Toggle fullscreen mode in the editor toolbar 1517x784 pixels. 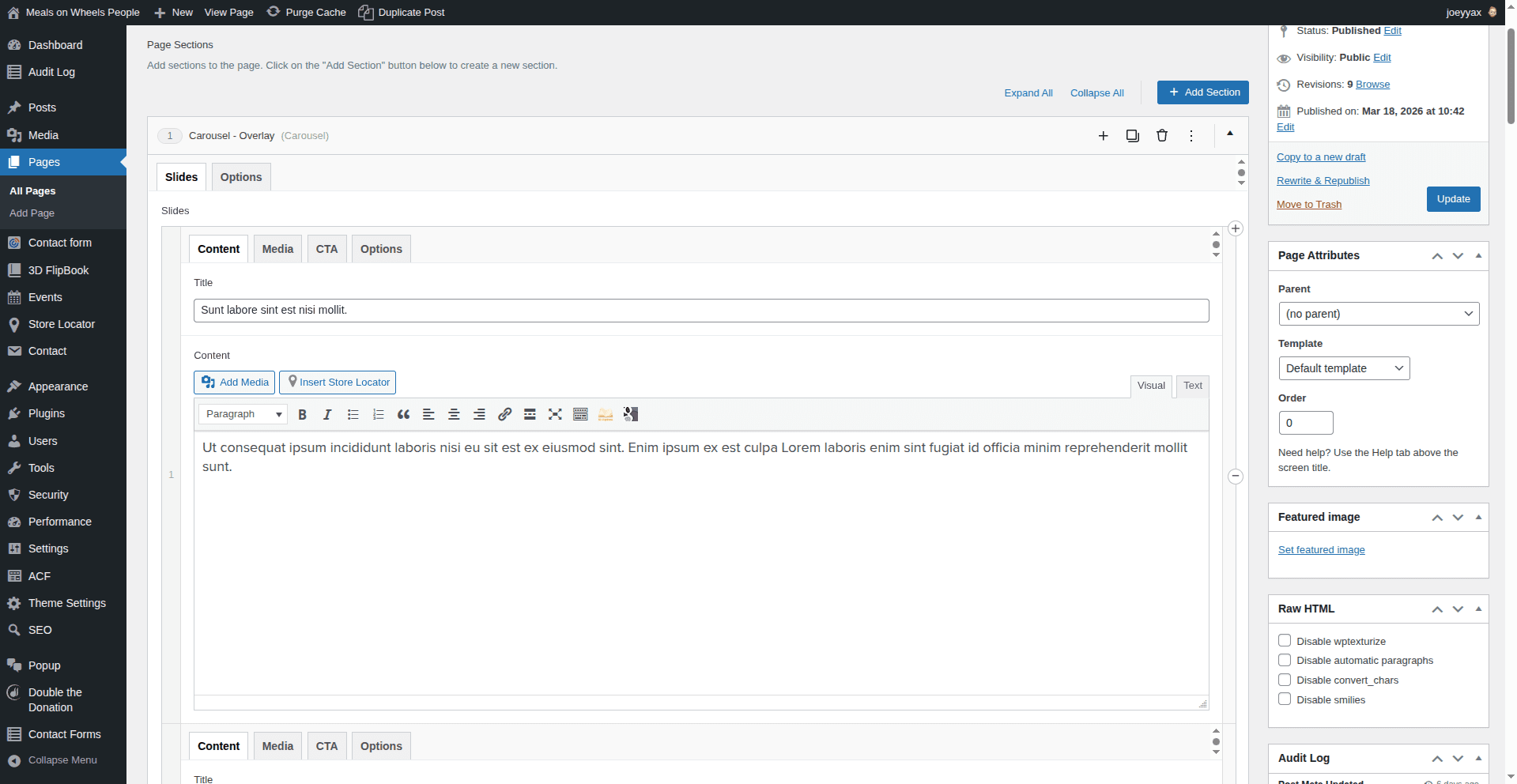(x=555, y=414)
